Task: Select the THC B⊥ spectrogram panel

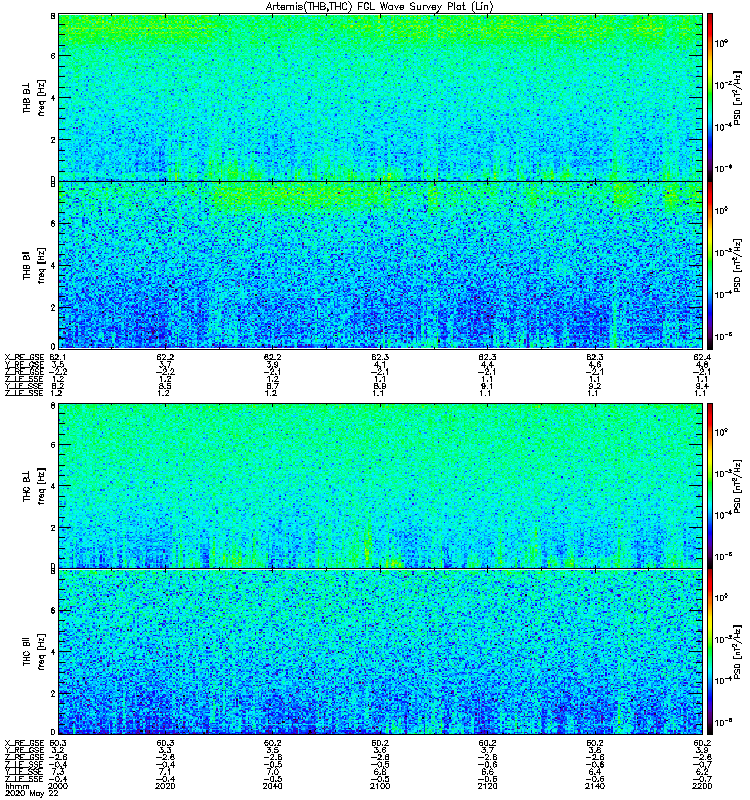Action: 381,486
